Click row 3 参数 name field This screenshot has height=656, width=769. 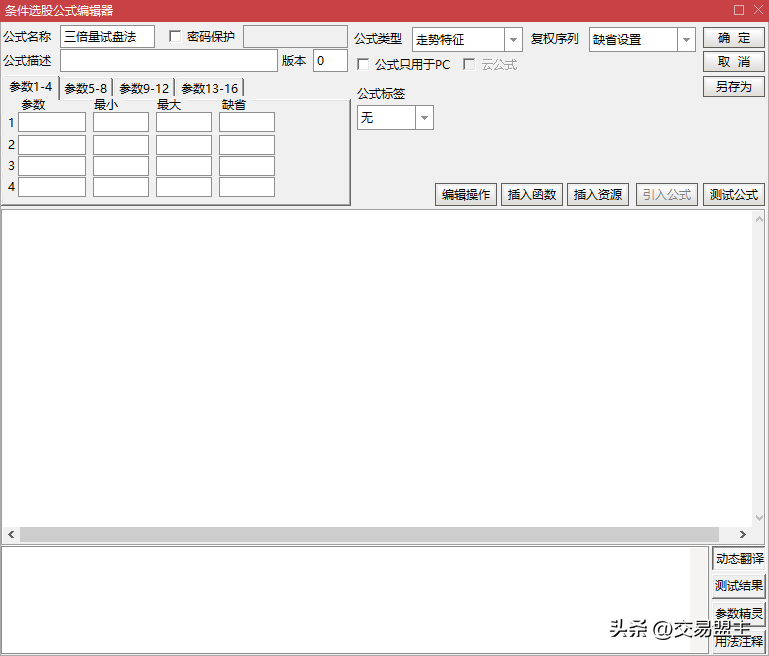pyautogui.click(x=52, y=166)
